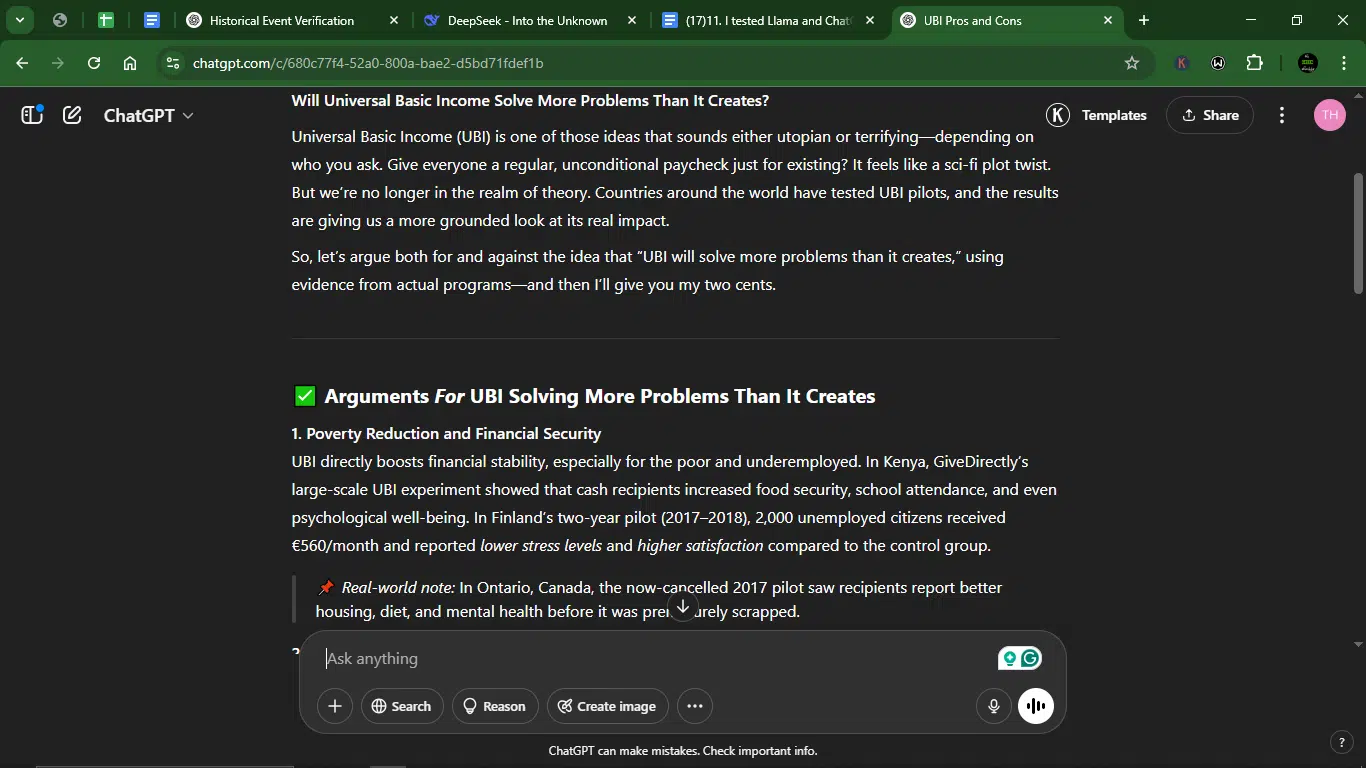Viewport: 1366px width, 768px height.
Task: Click the green Grammarly suggestion bulb icon
Action: coord(1010,658)
